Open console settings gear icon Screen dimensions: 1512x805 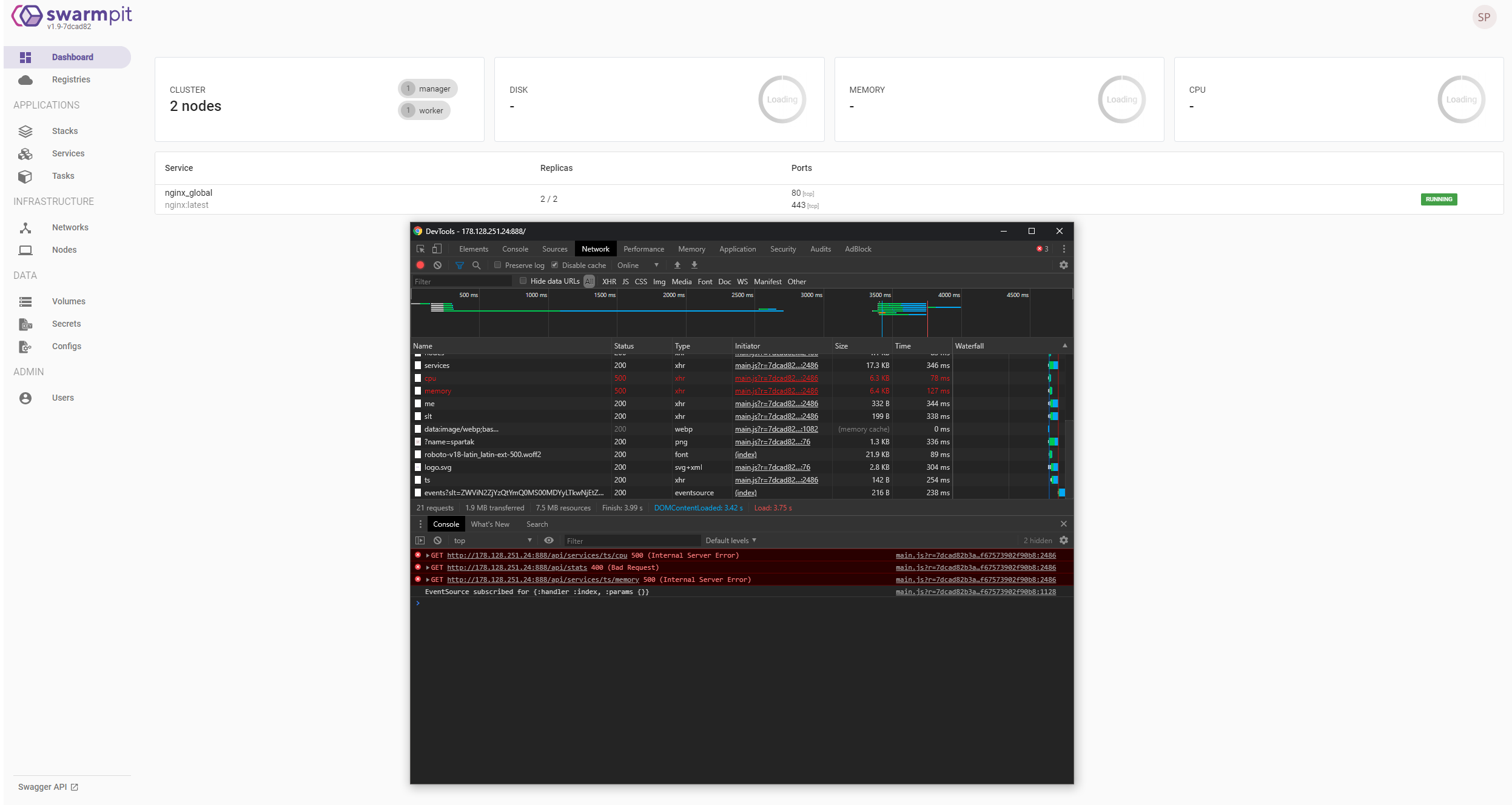pyautogui.click(x=1063, y=540)
